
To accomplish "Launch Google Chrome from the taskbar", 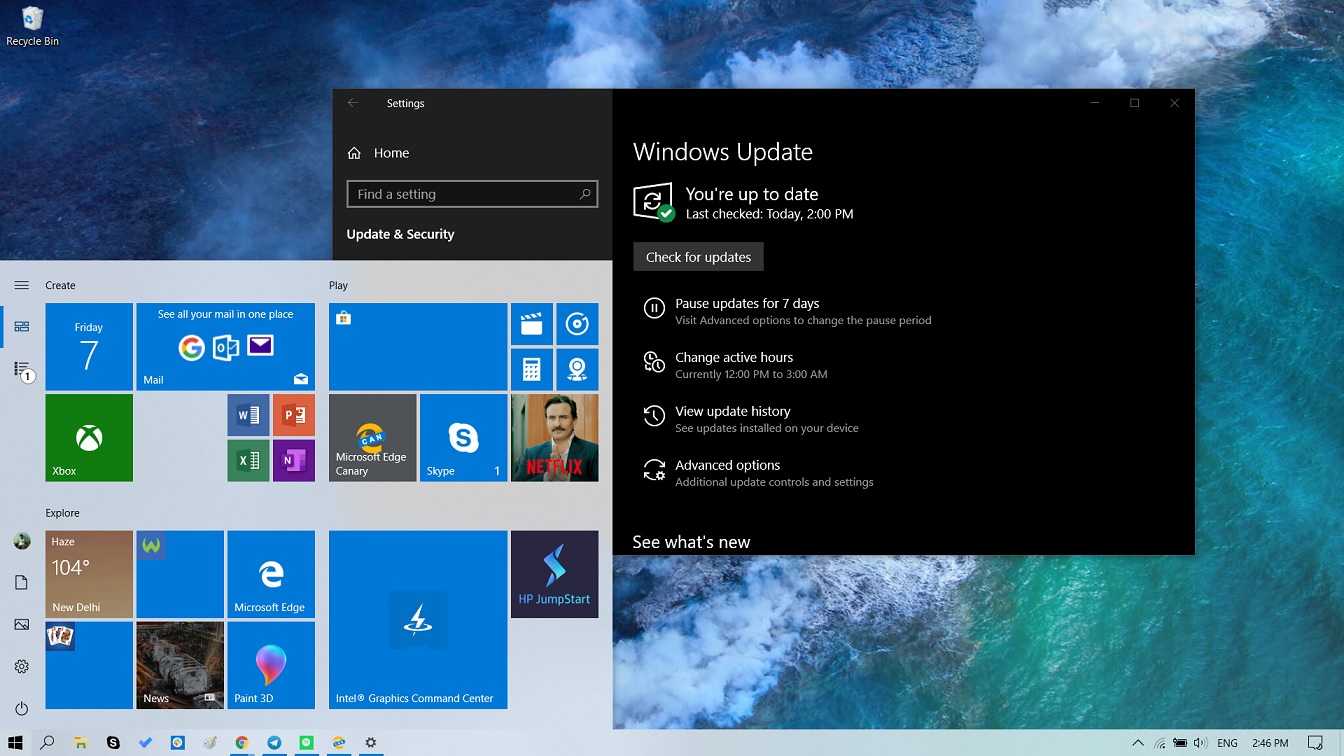I will click(241, 743).
